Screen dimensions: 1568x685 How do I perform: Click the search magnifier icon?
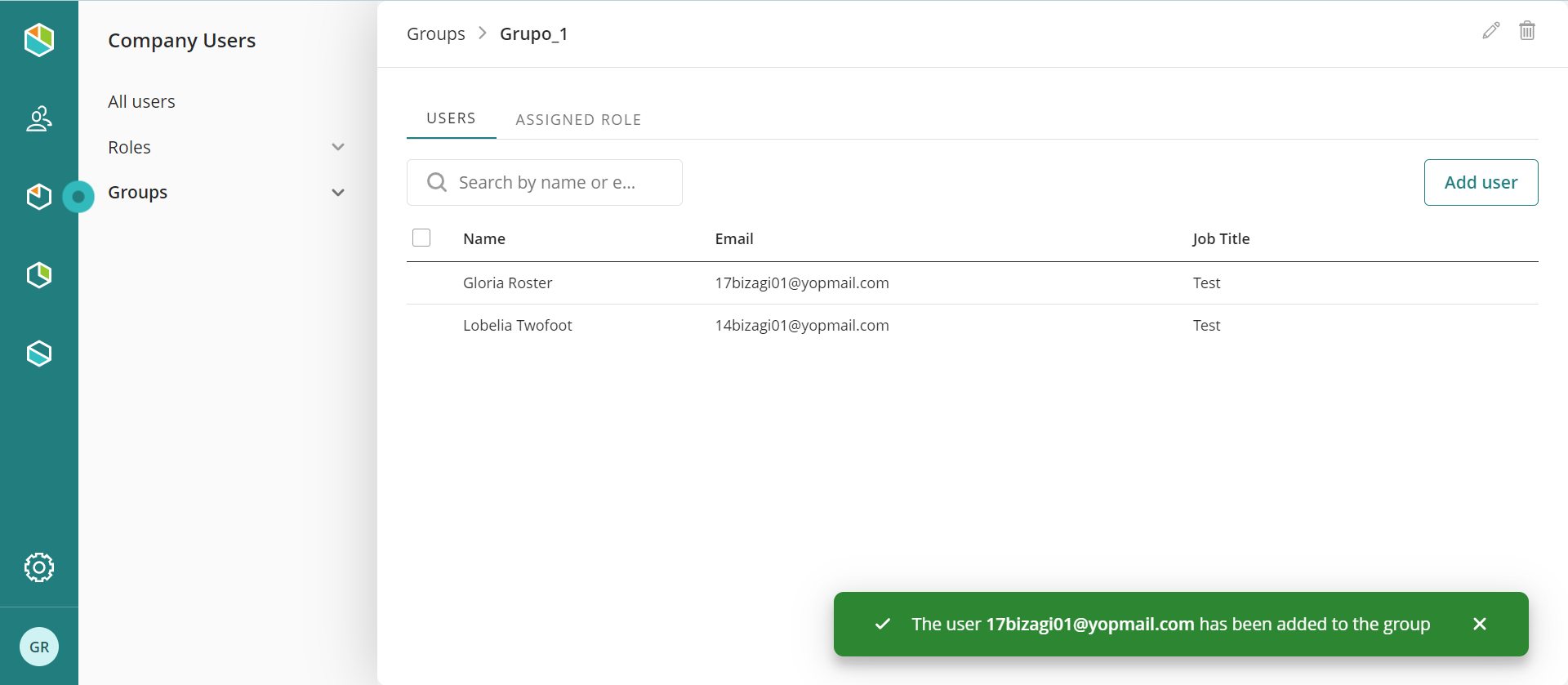point(437,182)
